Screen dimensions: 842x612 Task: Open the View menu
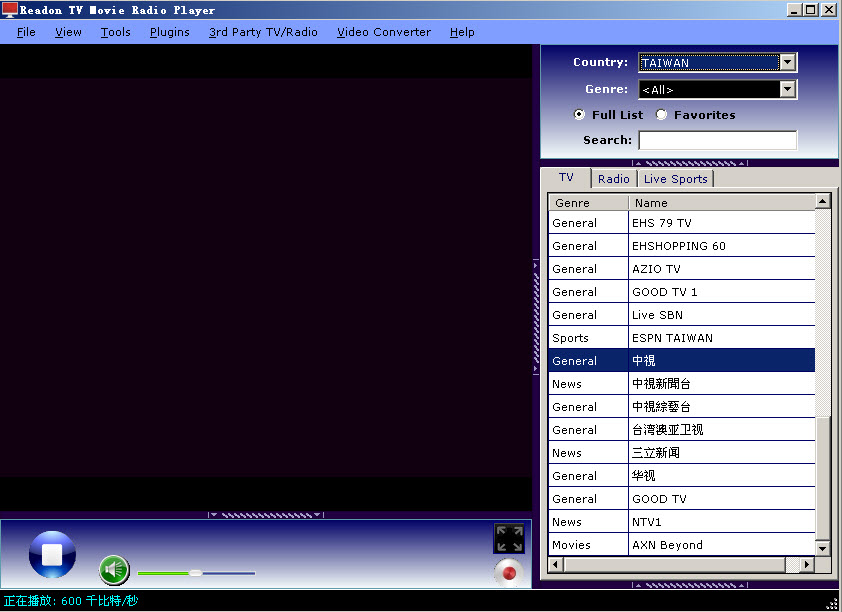(x=68, y=32)
